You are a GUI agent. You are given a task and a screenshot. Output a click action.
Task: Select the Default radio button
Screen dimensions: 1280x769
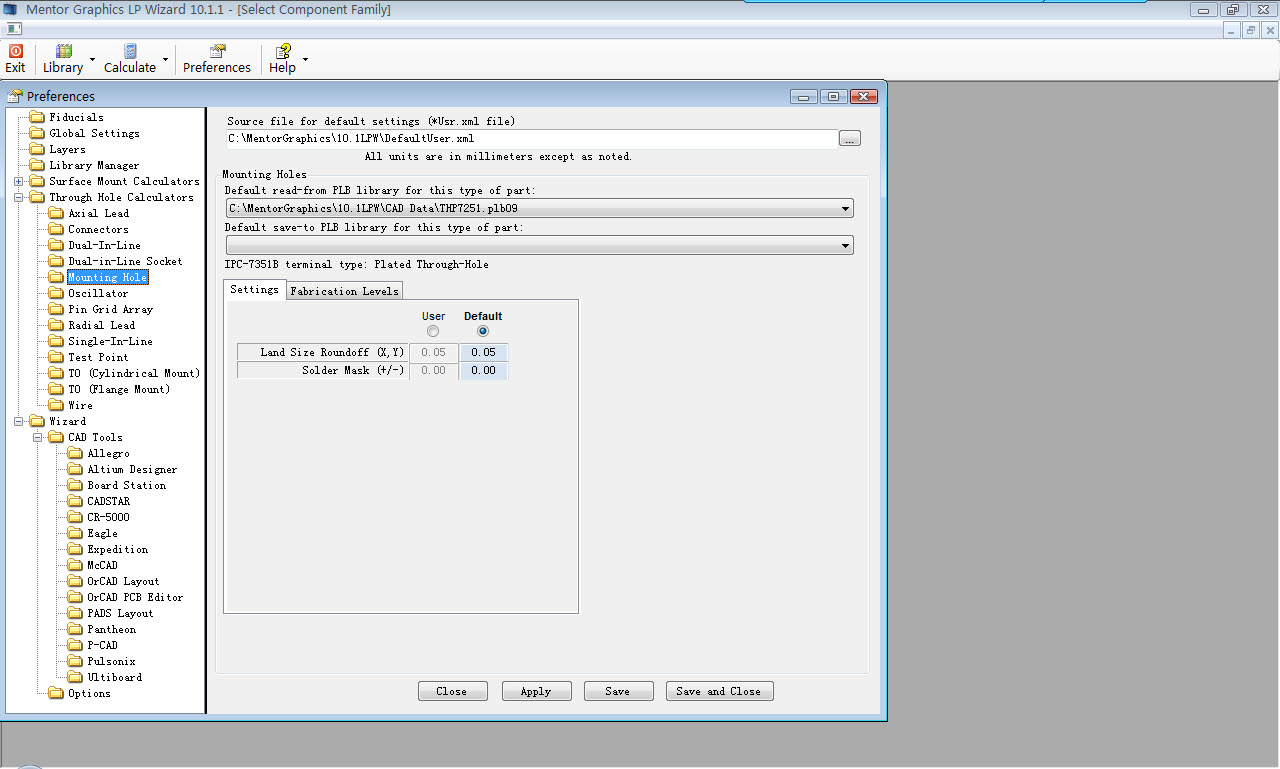(x=483, y=331)
